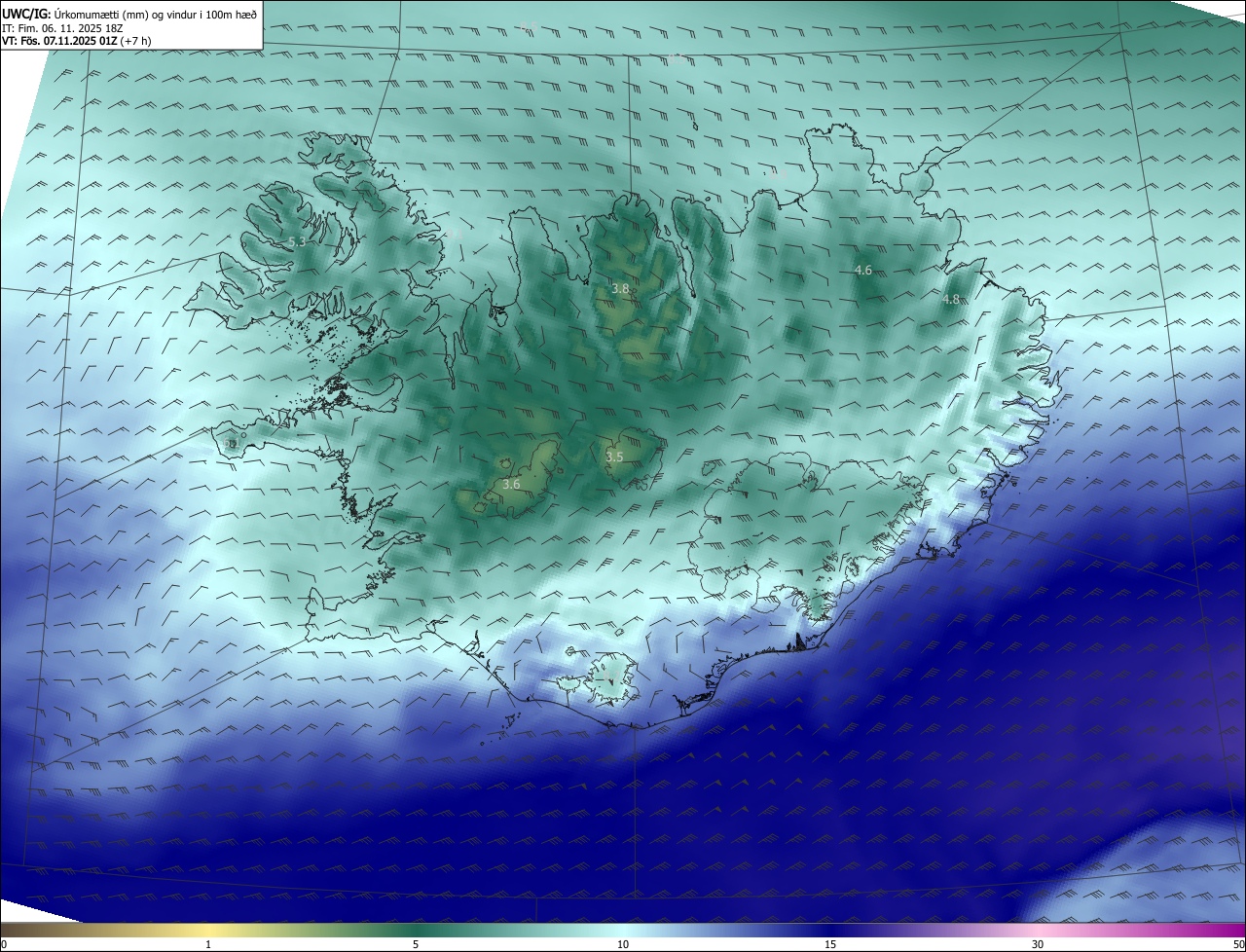The image size is (1246, 952).
Task: Click the color scale tick label 50
Action: (x=1239, y=944)
